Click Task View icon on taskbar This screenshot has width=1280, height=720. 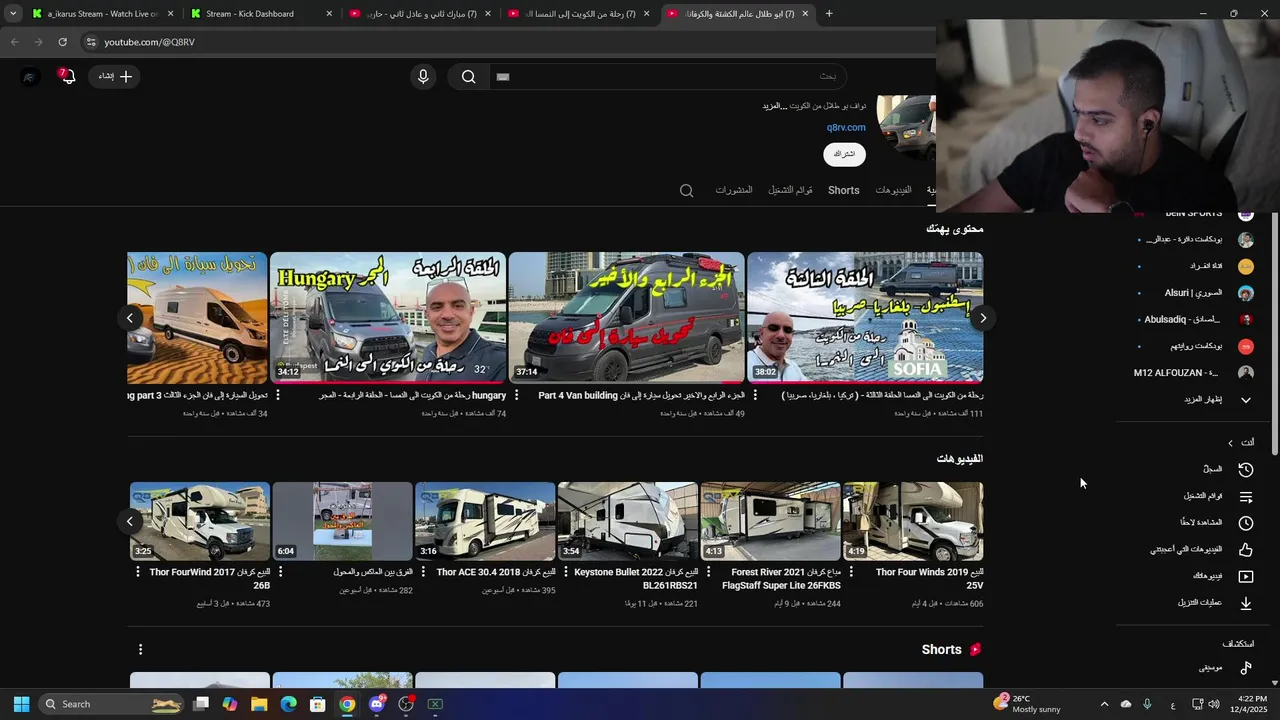tap(201, 704)
